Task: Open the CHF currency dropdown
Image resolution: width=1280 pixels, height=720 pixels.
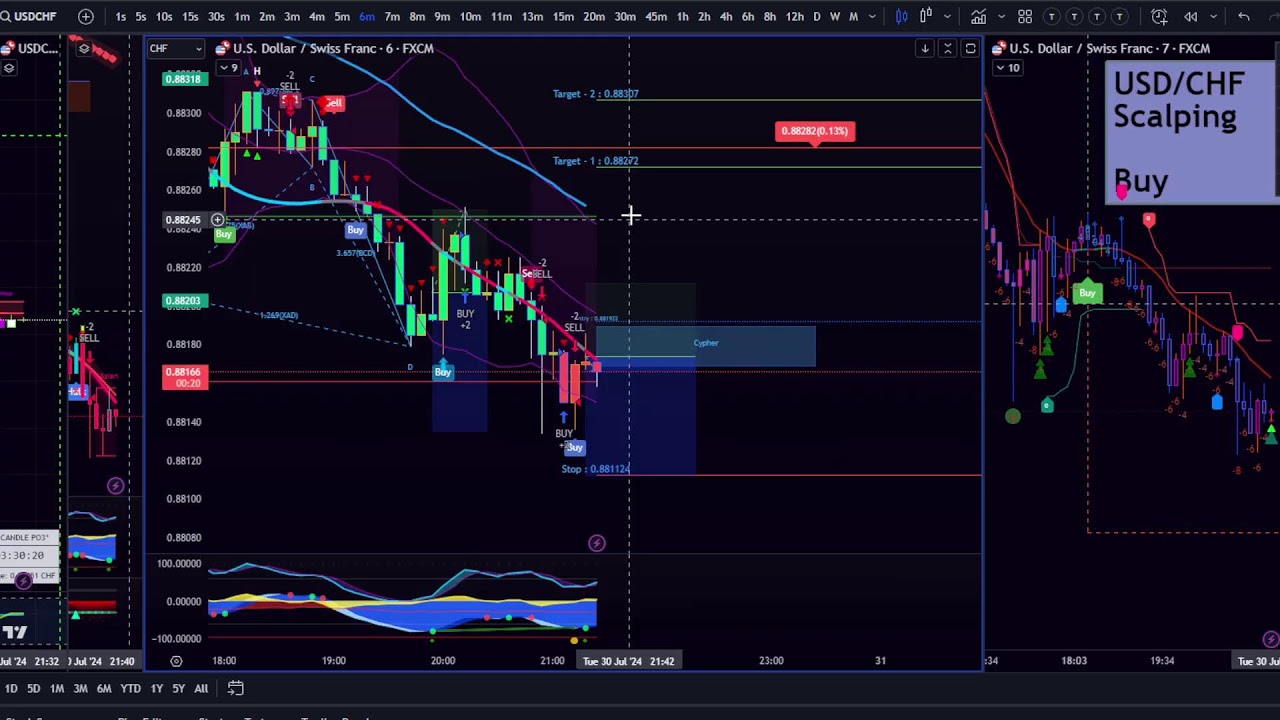Action: tap(176, 48)
